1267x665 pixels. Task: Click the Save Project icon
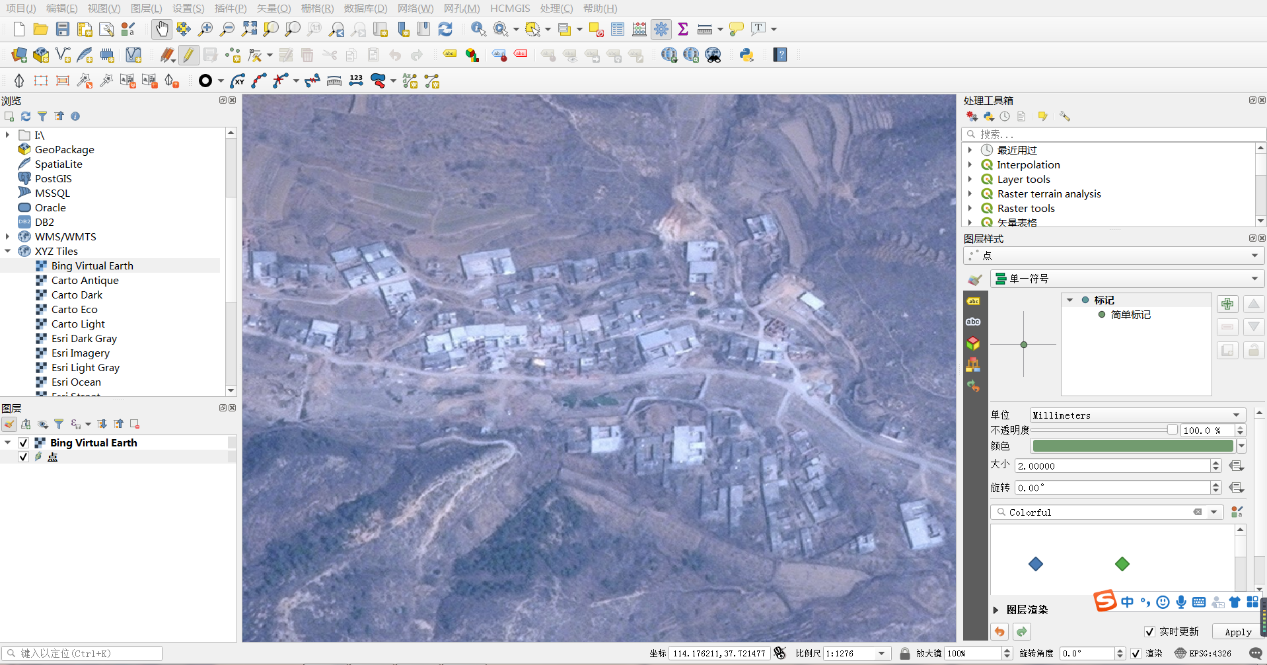click(x=62, y=29)
